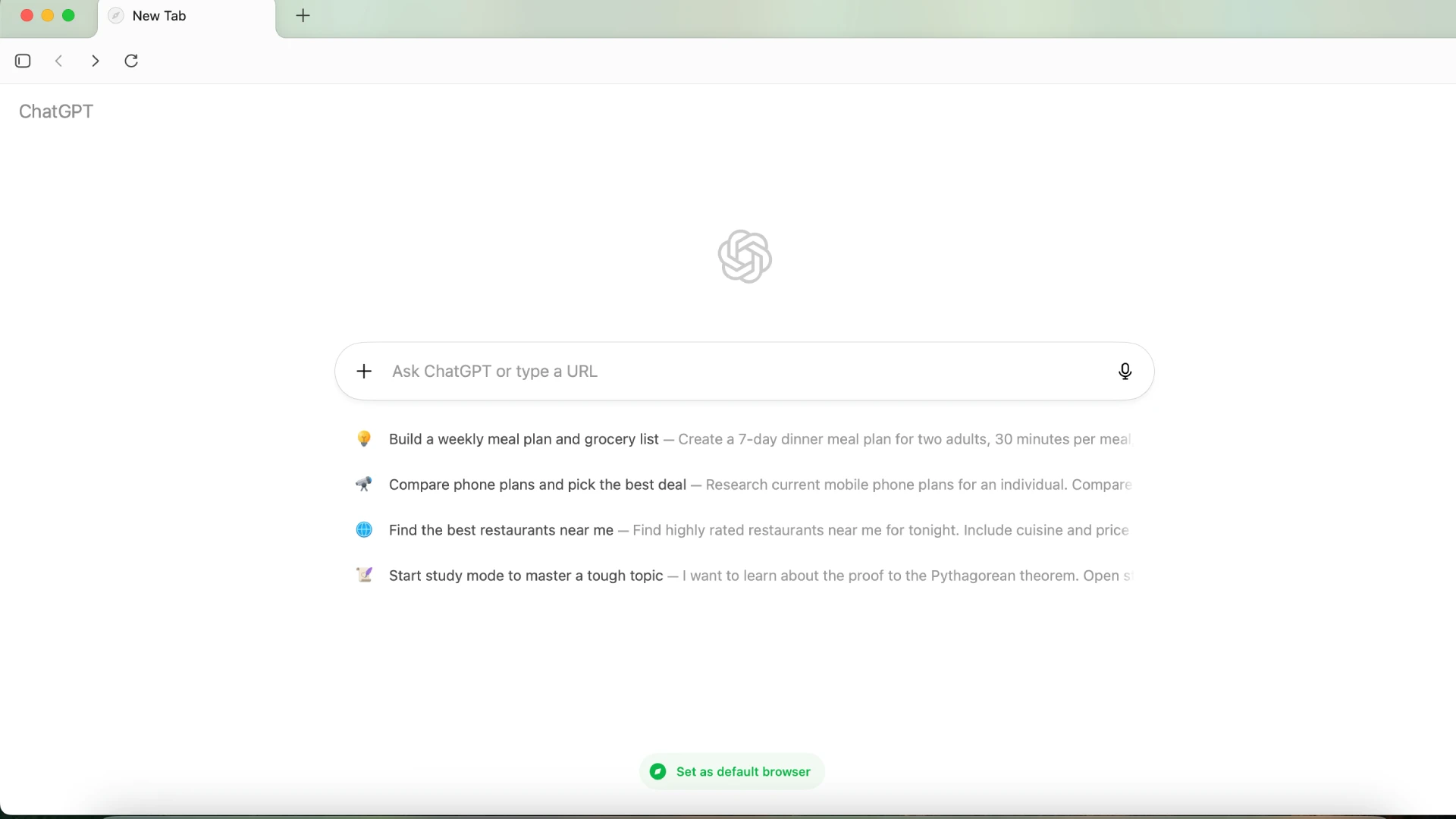Click the compass icon on New Tab
Screen dimensions: 1456x819
pos(116,16)
